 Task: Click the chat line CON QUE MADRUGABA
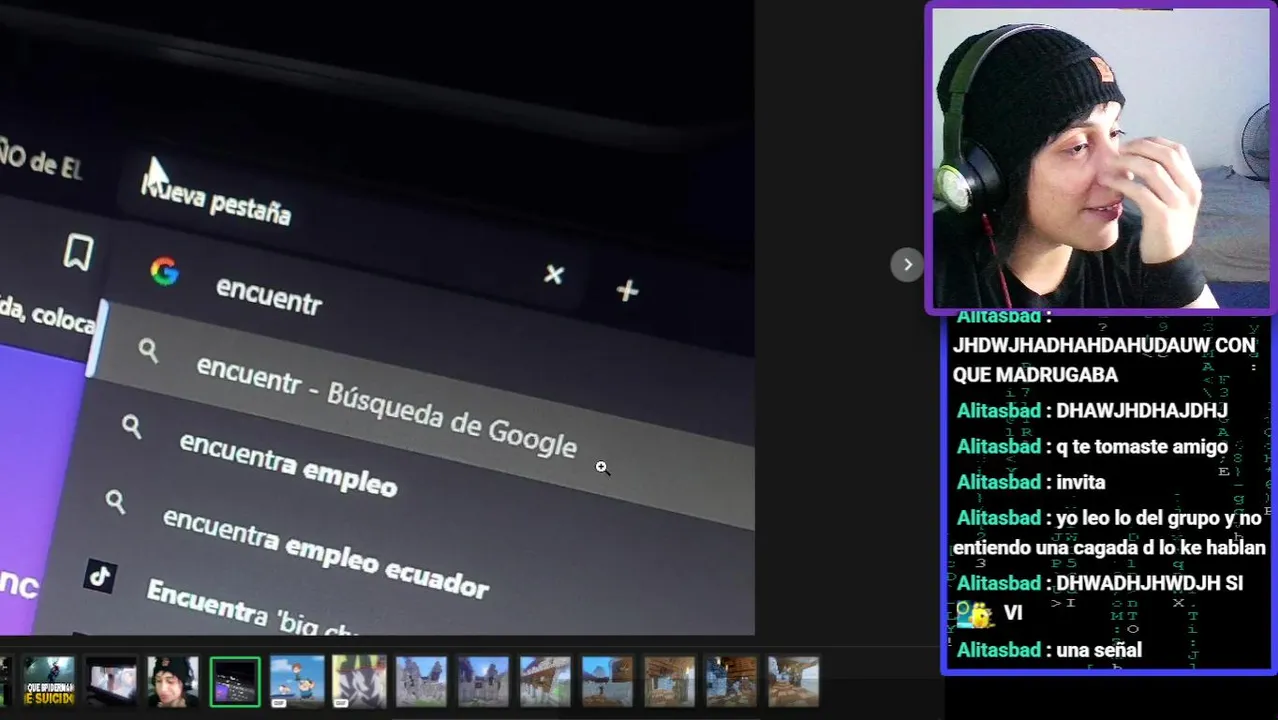pos(1105,360)
